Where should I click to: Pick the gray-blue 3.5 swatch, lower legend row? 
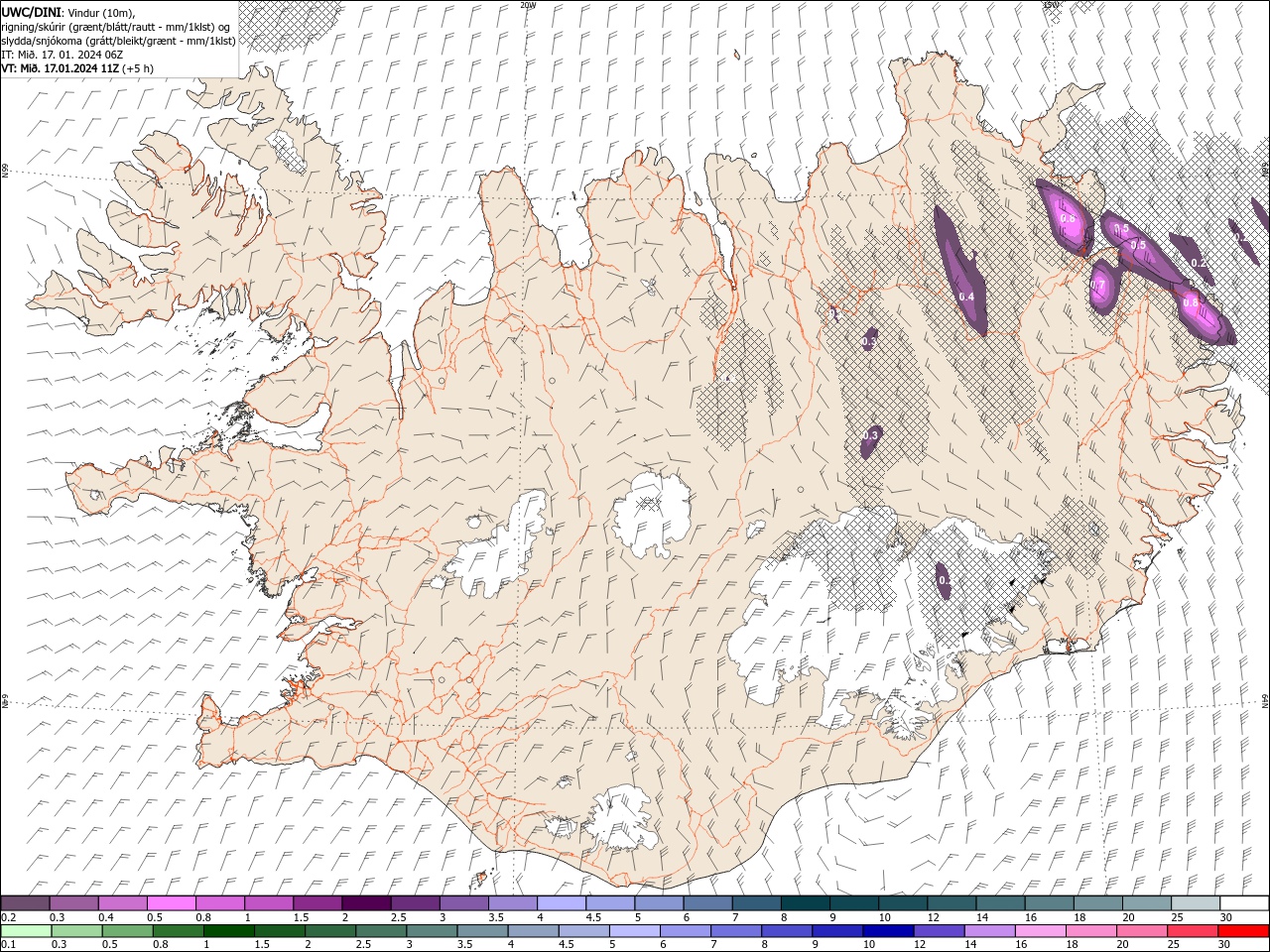481,931
